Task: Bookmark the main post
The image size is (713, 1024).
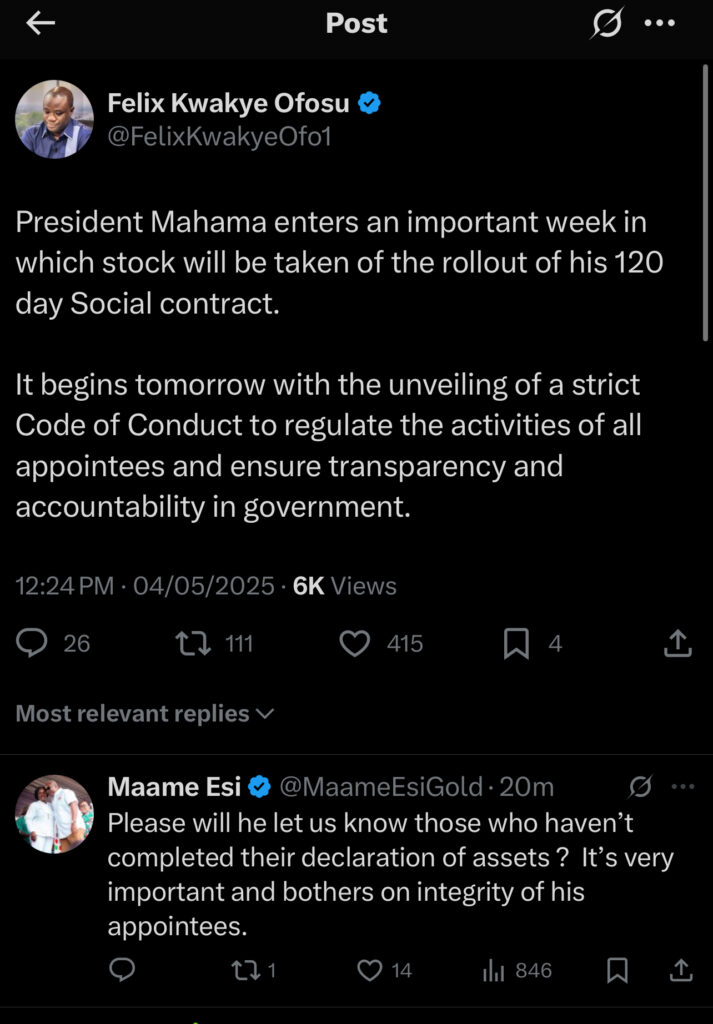Action: [516, 644]
